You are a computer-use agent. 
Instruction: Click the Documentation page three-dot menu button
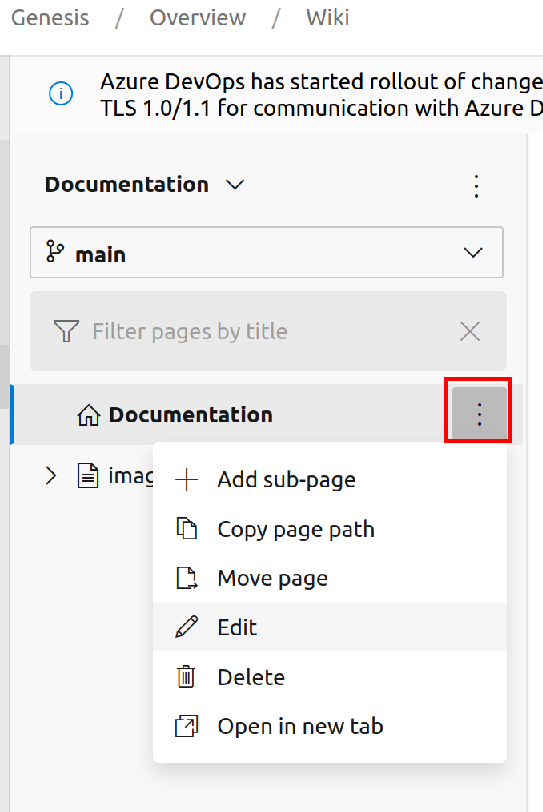point(479,414)
